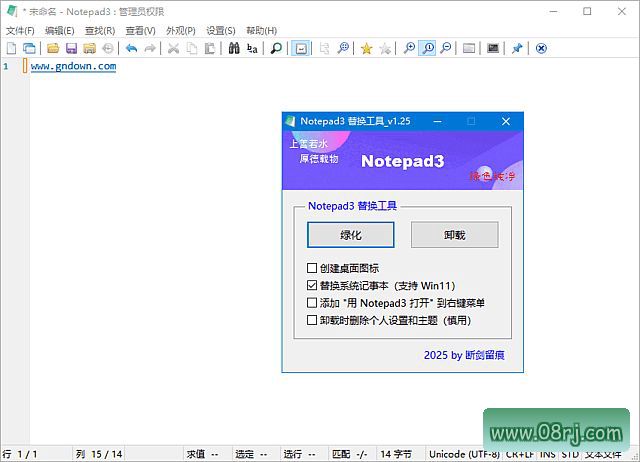Screen dimensions: 640x462
Task: Save file with the floppy disk icon
Action: [x=71, y=49]
